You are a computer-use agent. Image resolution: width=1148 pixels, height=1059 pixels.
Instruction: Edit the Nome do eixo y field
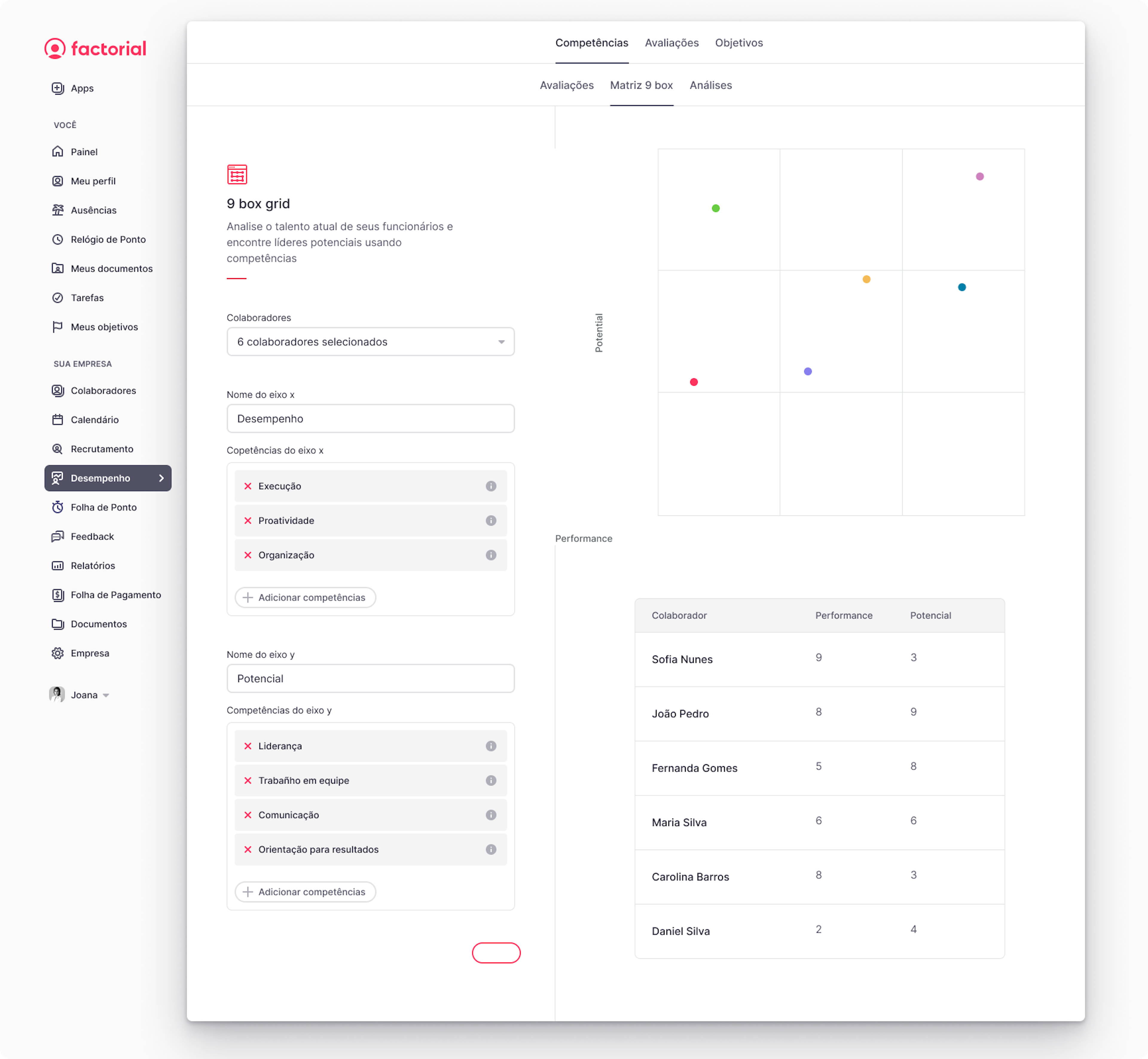[371, 679]
